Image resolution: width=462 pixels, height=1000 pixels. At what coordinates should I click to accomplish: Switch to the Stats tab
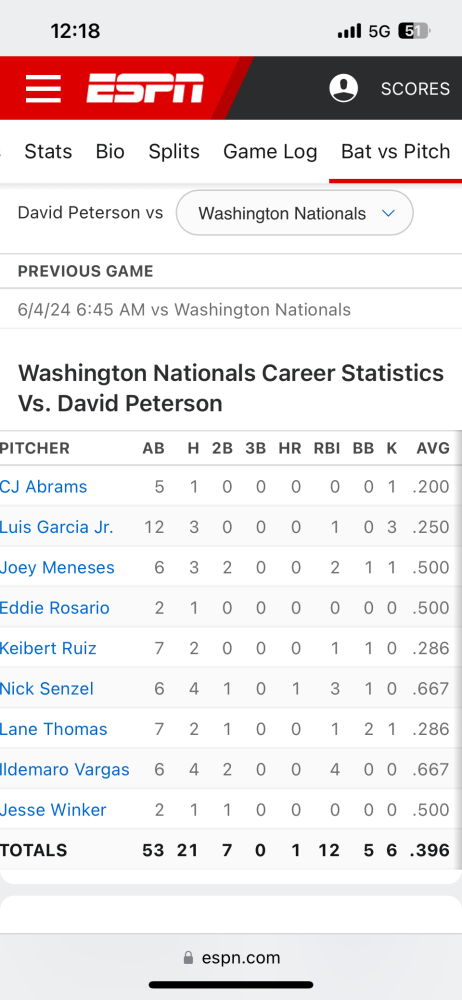48,152
